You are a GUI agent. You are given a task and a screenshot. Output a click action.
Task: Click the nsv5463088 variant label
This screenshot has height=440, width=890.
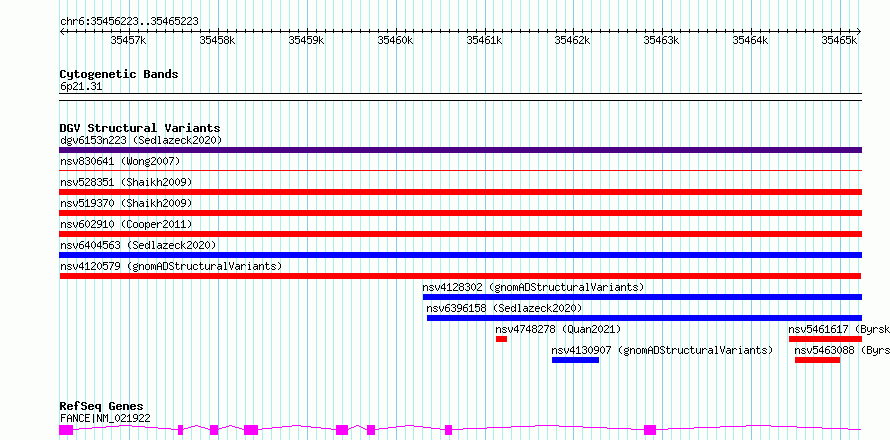pyautogui.click(x=842, y=350)
